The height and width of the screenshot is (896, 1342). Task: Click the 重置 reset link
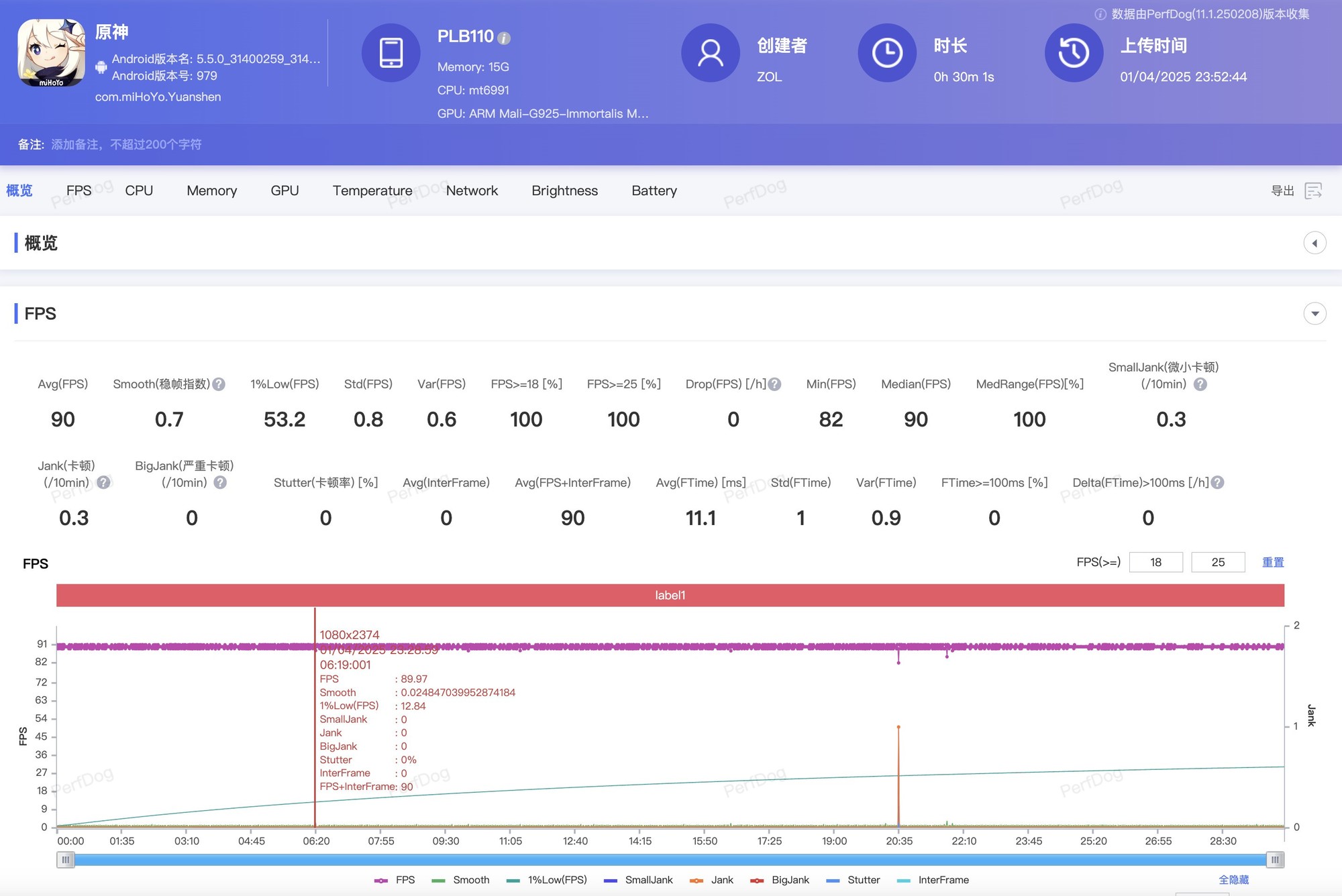click(x=1272, y=563)
